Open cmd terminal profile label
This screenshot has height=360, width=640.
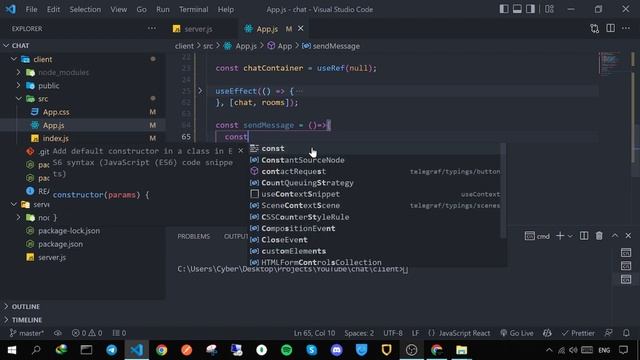tap(537, 236)
